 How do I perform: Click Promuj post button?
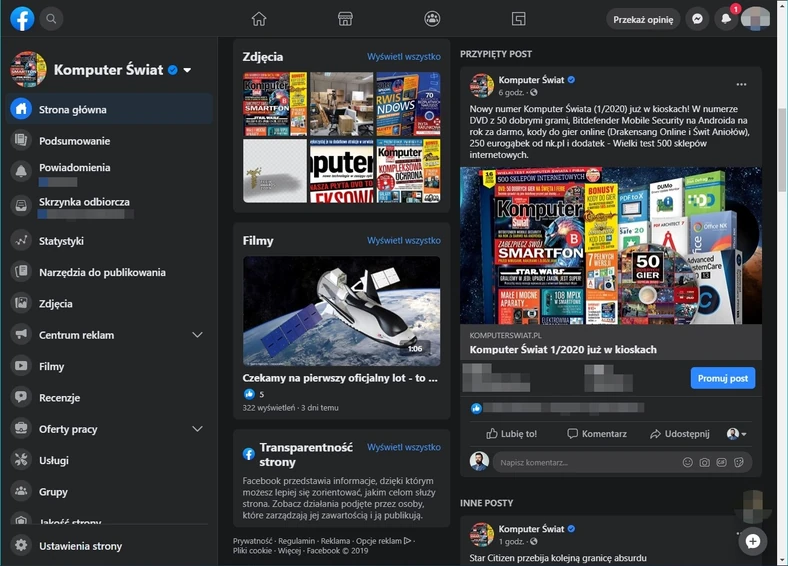tap(723, 378)
